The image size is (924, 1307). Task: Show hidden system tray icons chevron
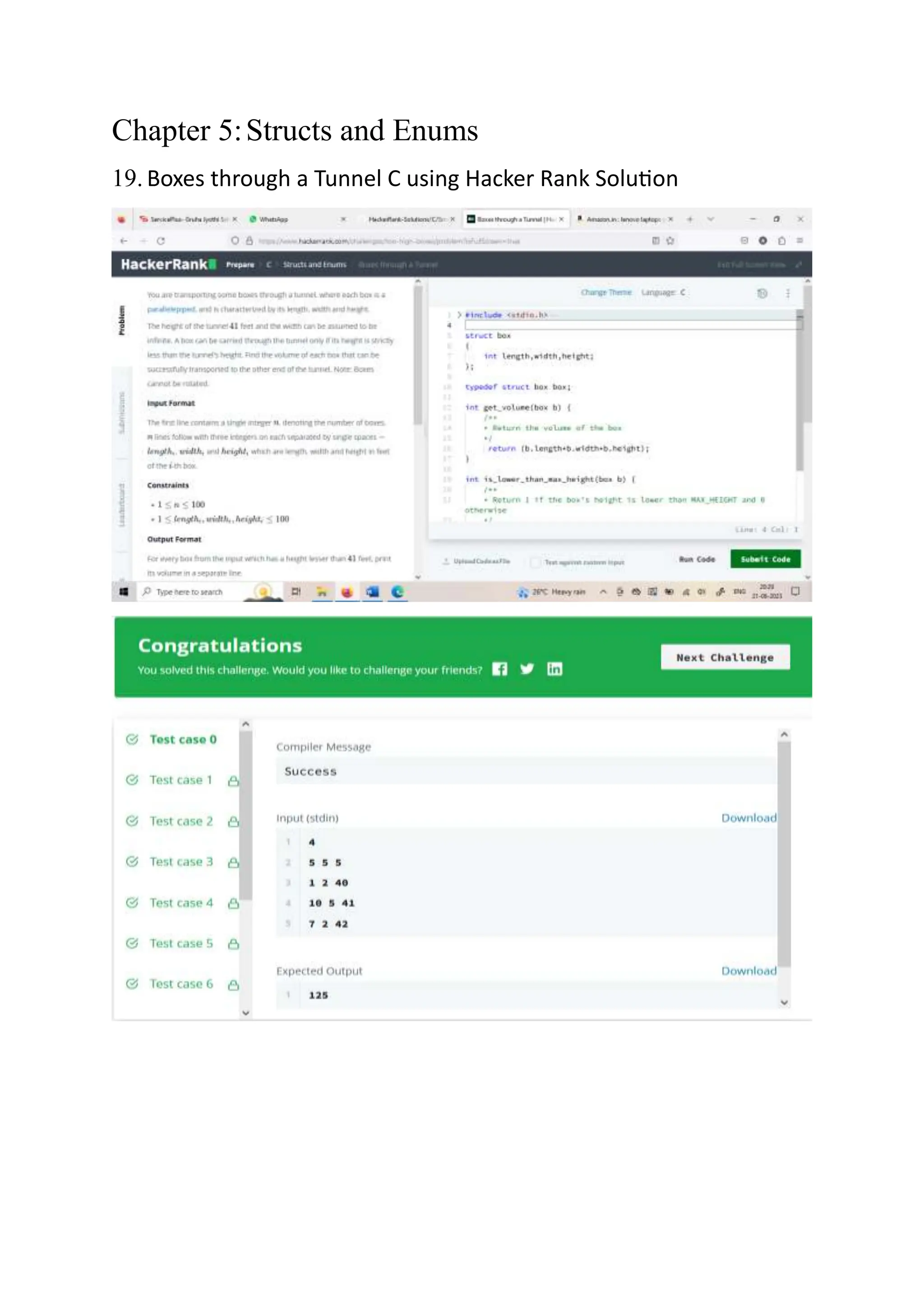(x=602, y=592)
